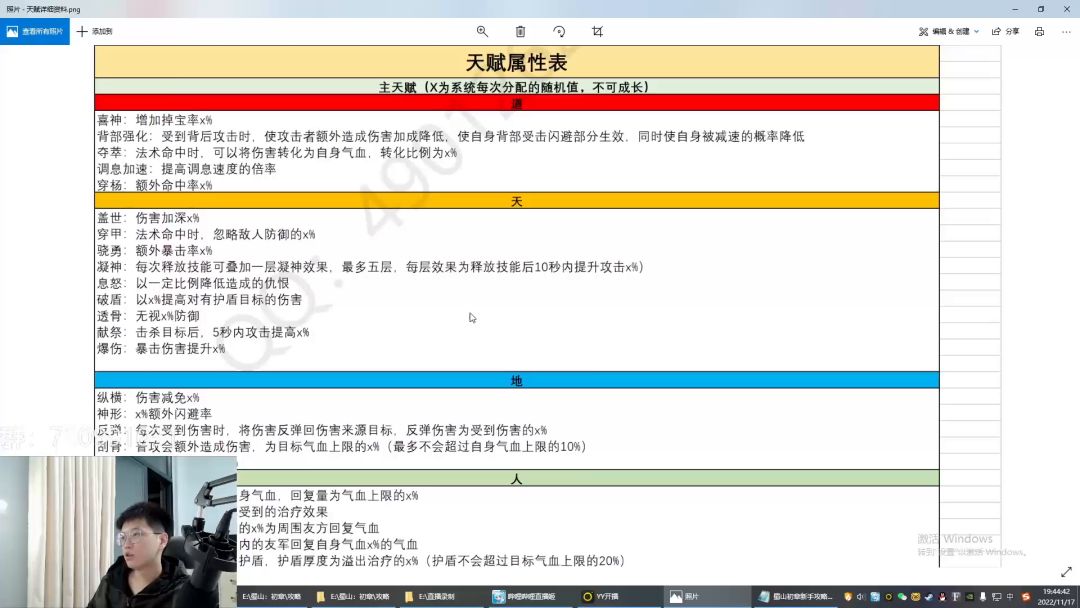The height and width of the screenshot is (608, 1080).
Task: Click the 照片 app taskbar button
Action: tap(690, 597)
